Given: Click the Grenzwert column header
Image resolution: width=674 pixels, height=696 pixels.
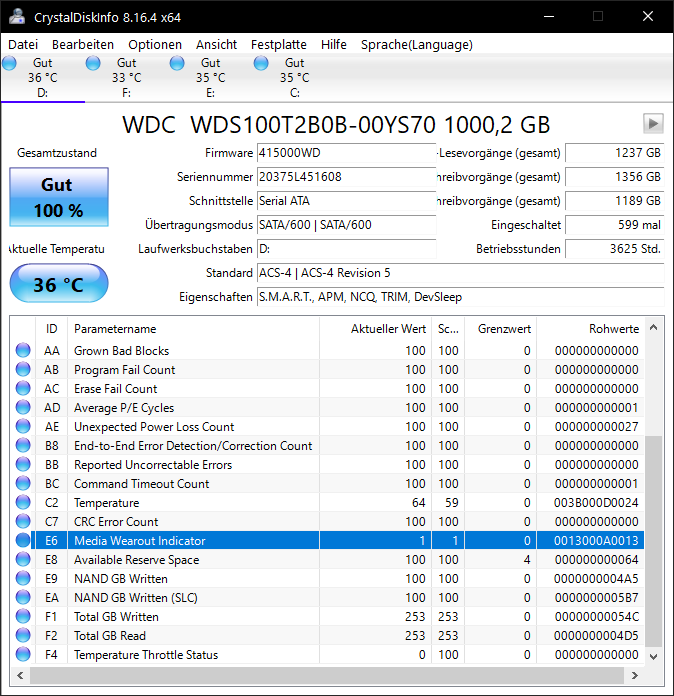Looking at the screenshot, I should (x=500, y=329).
